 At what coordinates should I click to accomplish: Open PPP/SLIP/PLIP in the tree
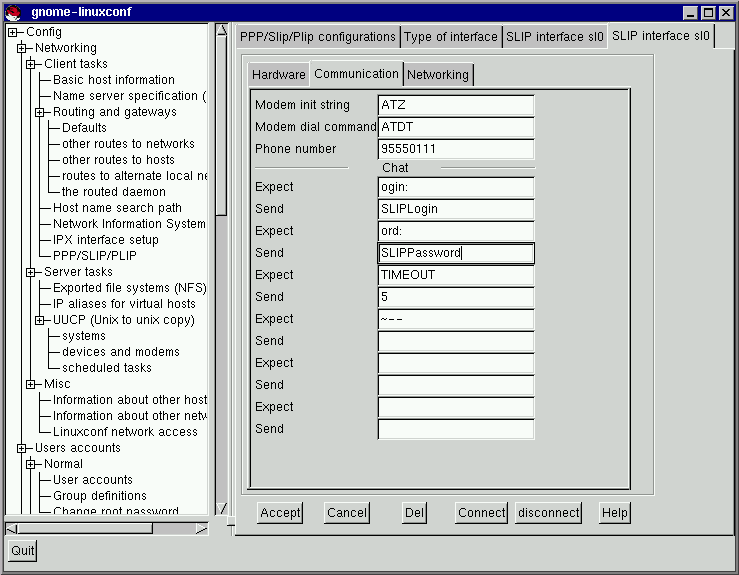click(x=95, y=256)
